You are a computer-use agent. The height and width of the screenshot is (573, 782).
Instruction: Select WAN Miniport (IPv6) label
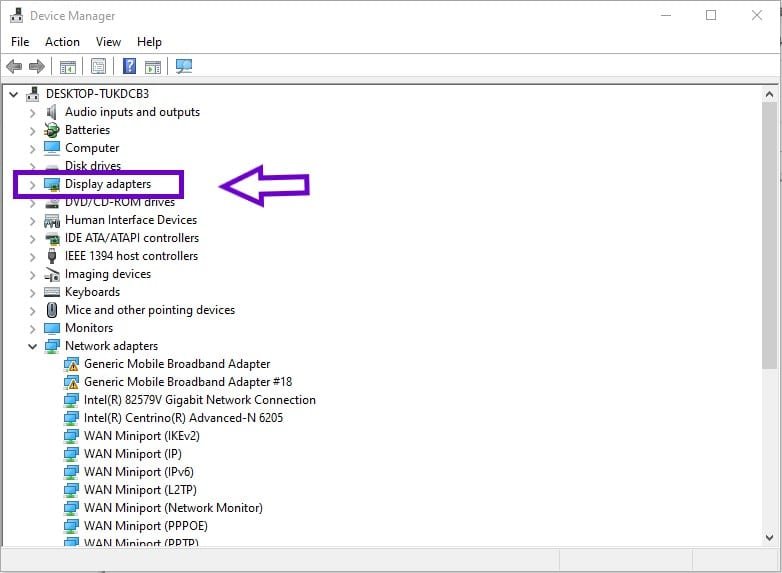[139, 472]
